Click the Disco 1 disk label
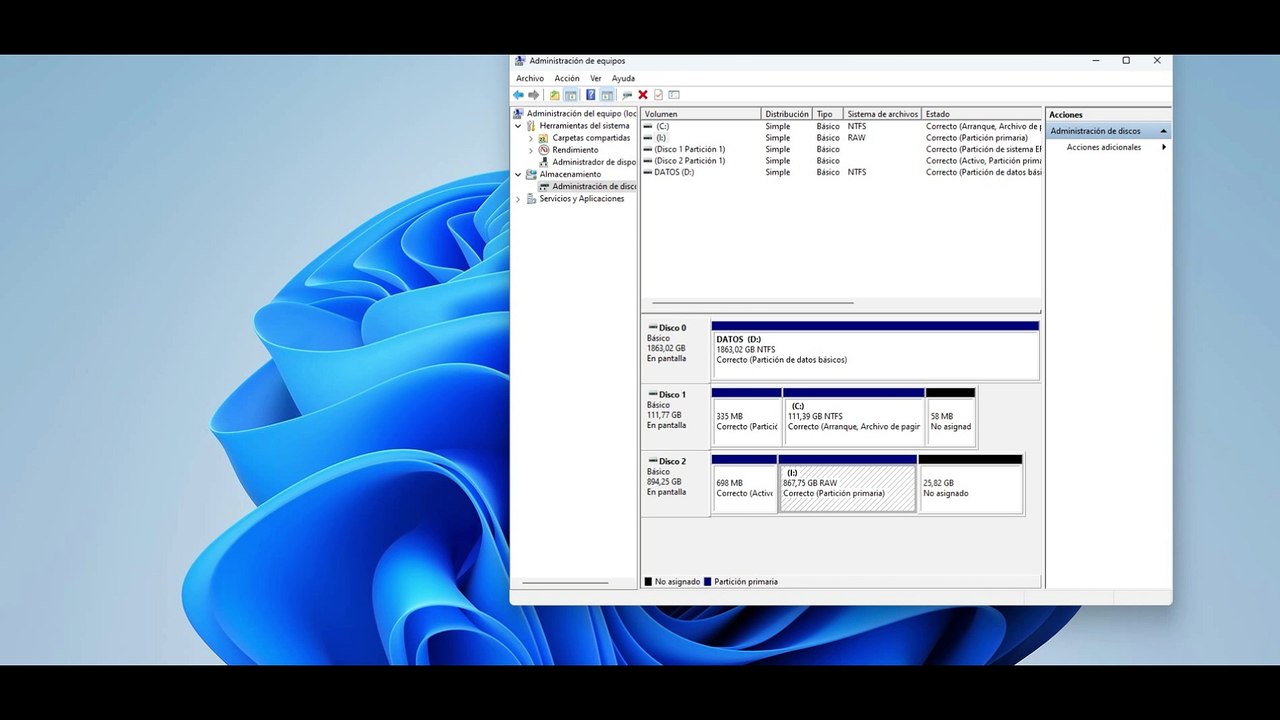Image resolution: width=1280 pixels, height=720 pixels. 675,415
